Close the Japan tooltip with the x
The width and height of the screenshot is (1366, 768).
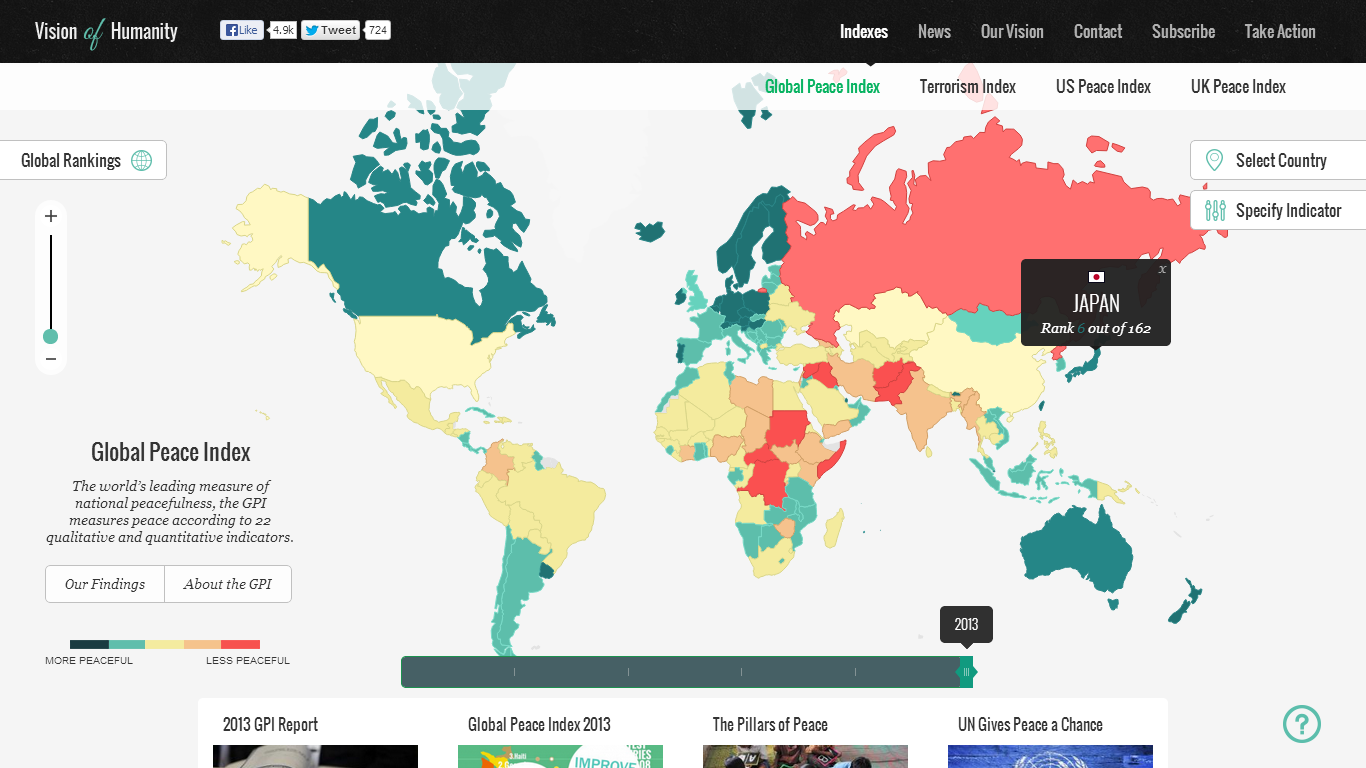(x=1162, y=269)
